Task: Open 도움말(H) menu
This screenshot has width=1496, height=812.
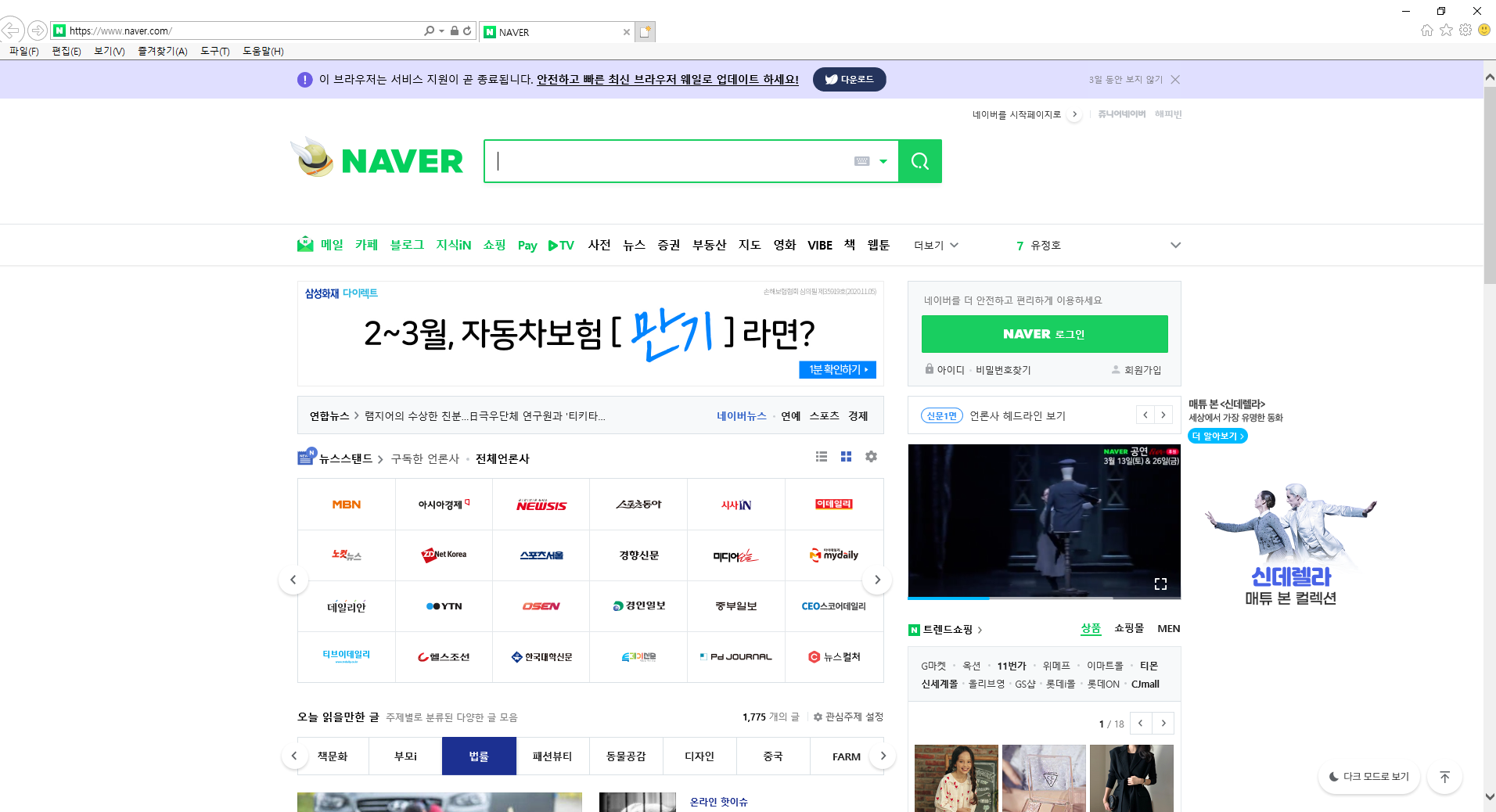Action: (x=264, y=51)
